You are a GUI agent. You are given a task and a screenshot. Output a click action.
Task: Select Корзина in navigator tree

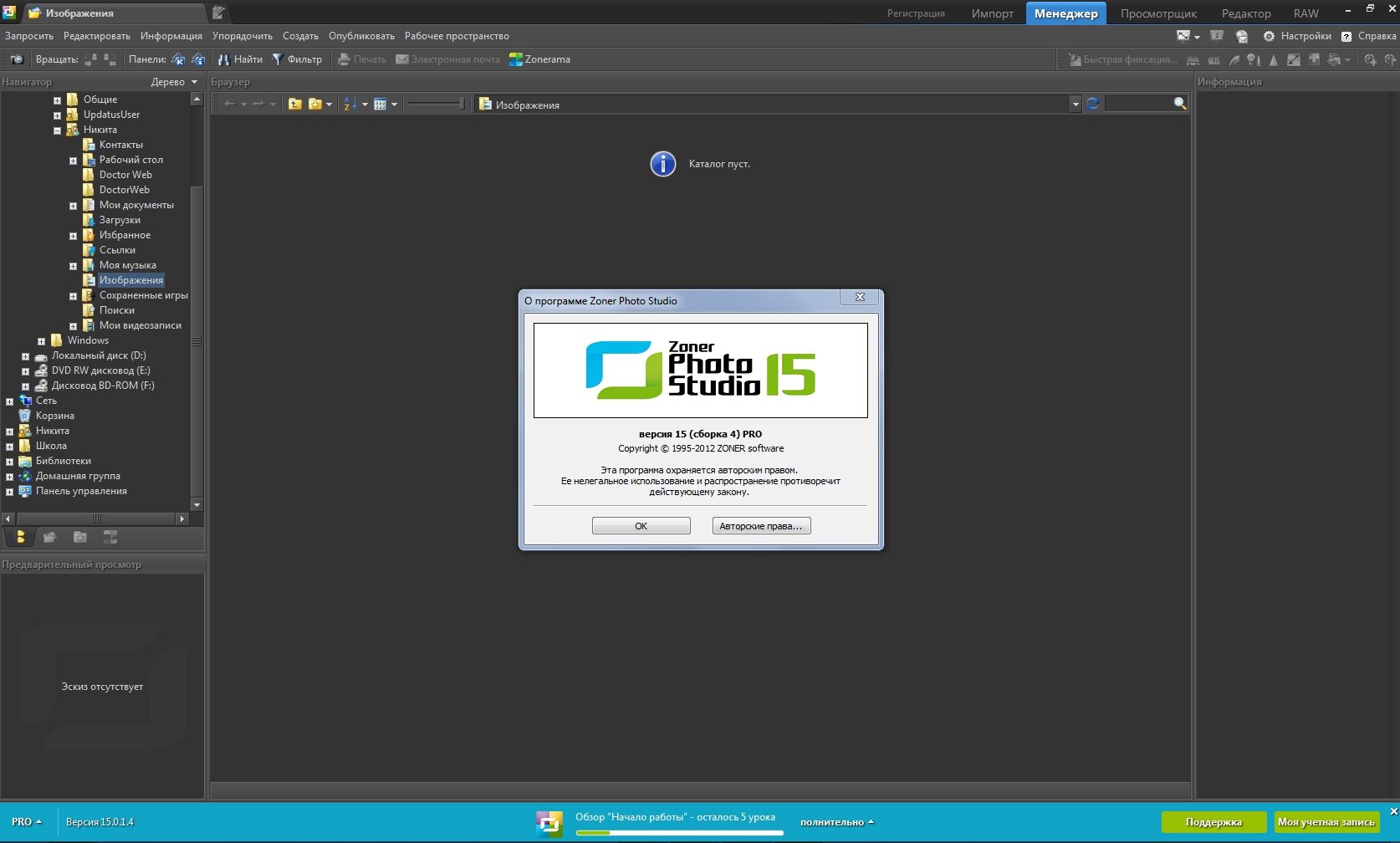[55, 416]
